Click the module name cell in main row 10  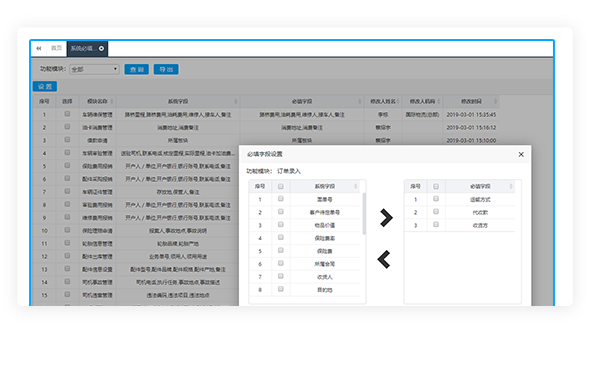point(97,231)
